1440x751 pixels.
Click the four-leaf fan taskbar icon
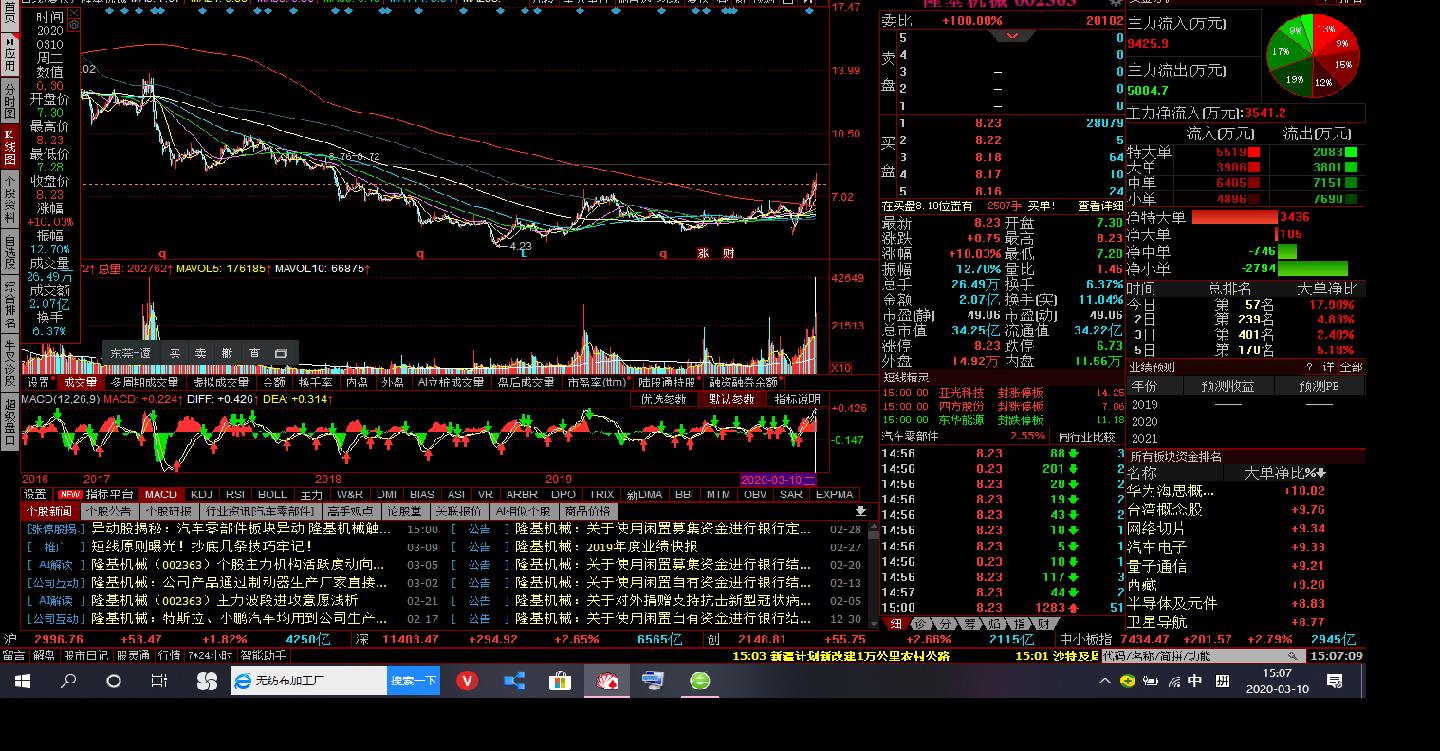point(207,681)
